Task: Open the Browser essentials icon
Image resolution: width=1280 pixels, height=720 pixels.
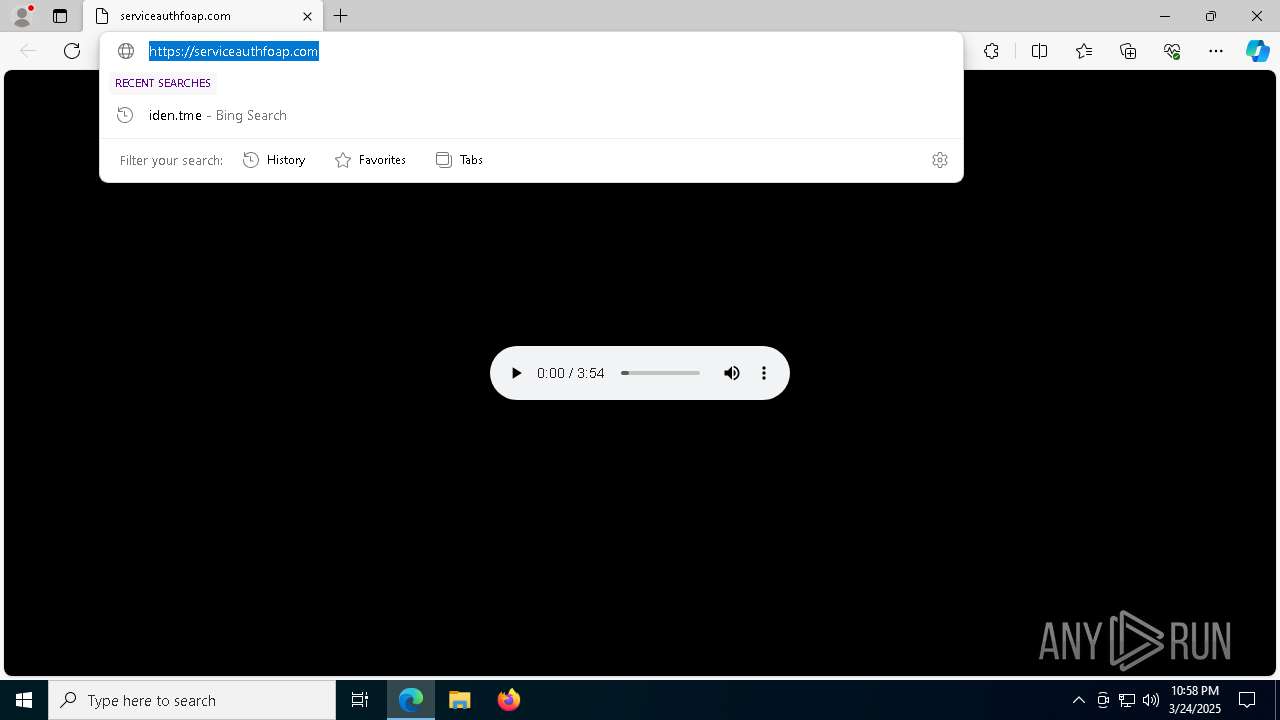Action: pyautogui.click(x=1172, y=51)
